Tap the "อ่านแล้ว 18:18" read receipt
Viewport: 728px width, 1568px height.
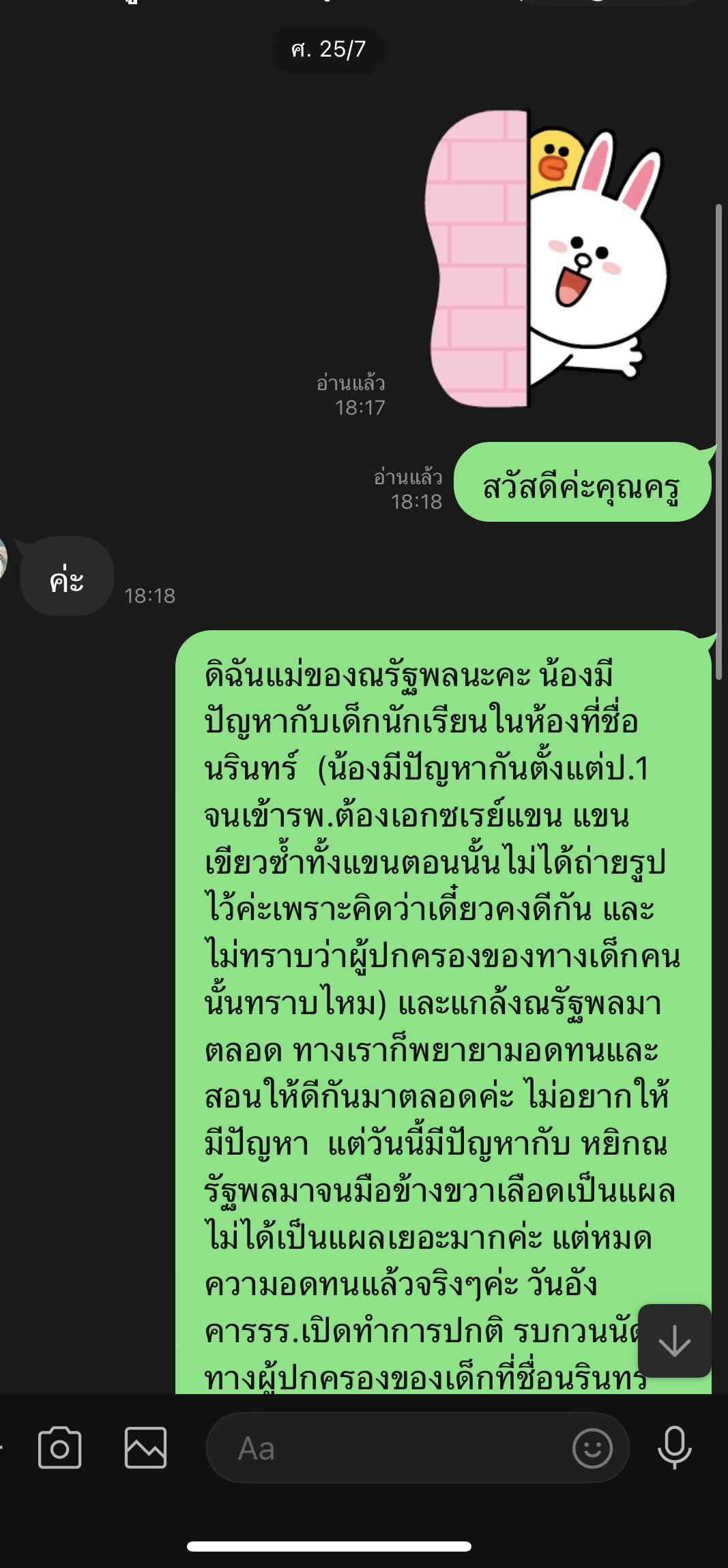pos(409,489)
